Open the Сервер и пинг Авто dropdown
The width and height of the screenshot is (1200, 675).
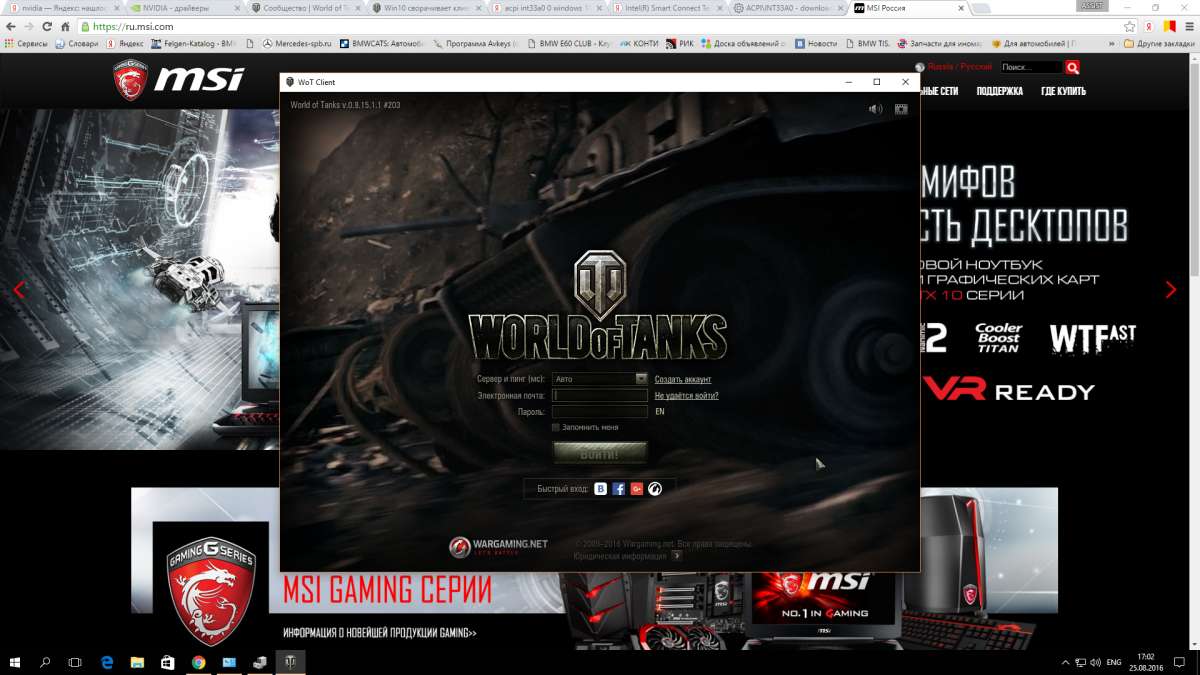(x=600, y=379)
